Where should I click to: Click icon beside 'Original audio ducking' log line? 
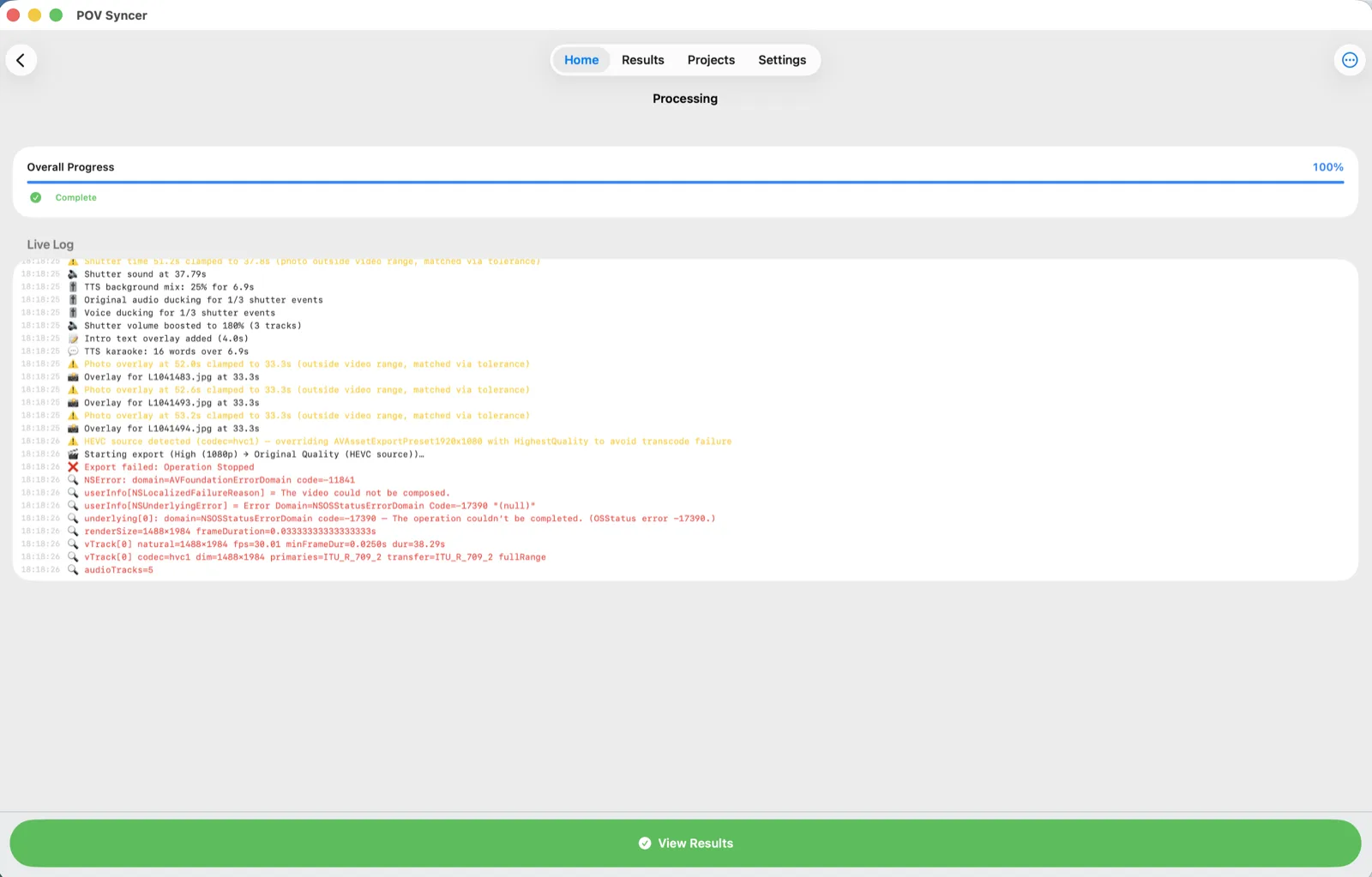click(x=73, y=300)
